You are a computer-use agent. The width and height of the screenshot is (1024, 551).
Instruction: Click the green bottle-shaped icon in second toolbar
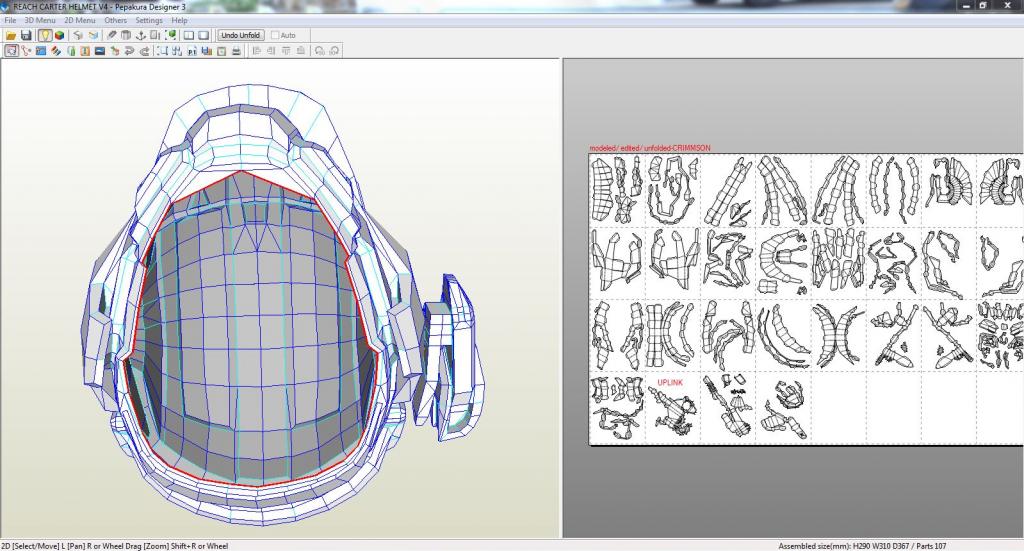click(x=71, y=51)
